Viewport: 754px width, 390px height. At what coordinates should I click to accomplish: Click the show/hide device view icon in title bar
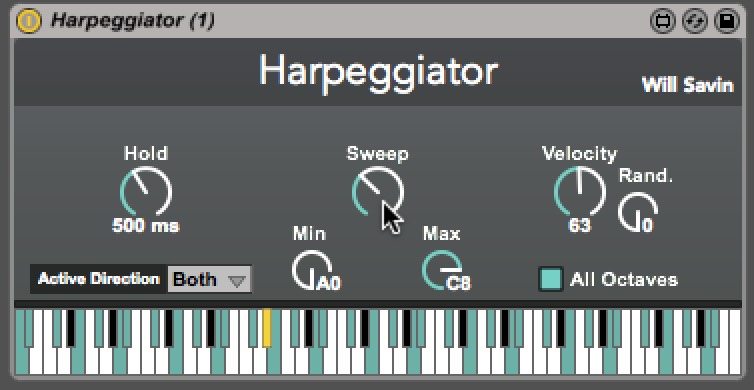[663, 22]
